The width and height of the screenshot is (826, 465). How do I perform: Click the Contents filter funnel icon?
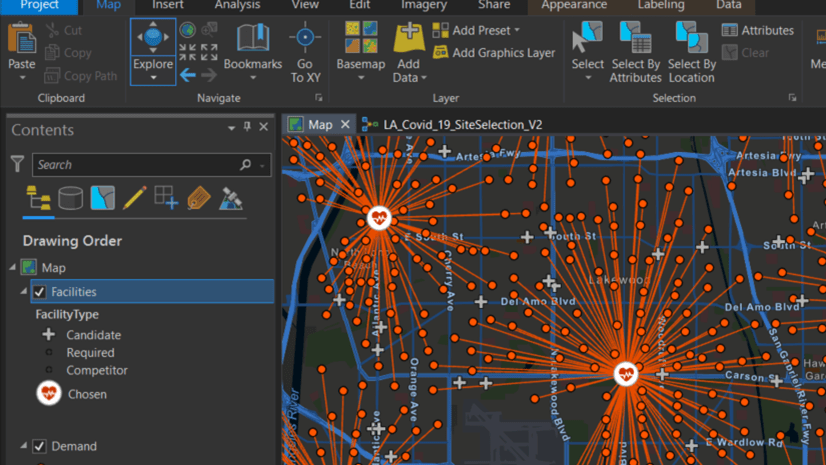click(x=17, y=164)
